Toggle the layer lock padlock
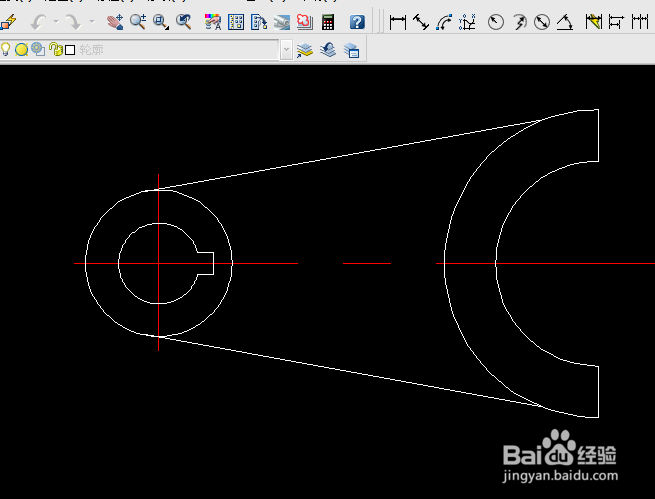 [56, 49]
